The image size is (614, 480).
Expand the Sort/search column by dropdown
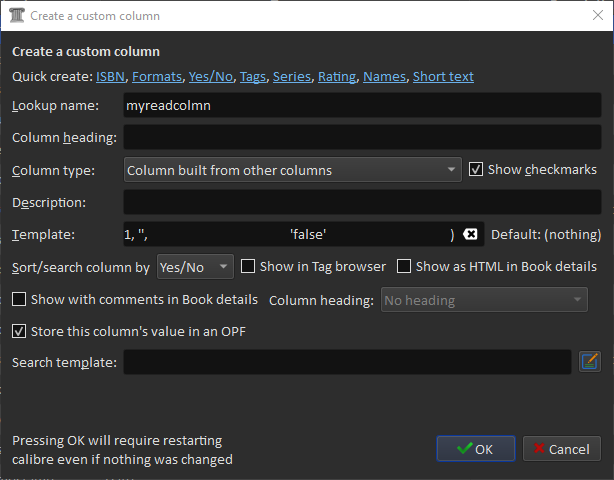point(194,267)
